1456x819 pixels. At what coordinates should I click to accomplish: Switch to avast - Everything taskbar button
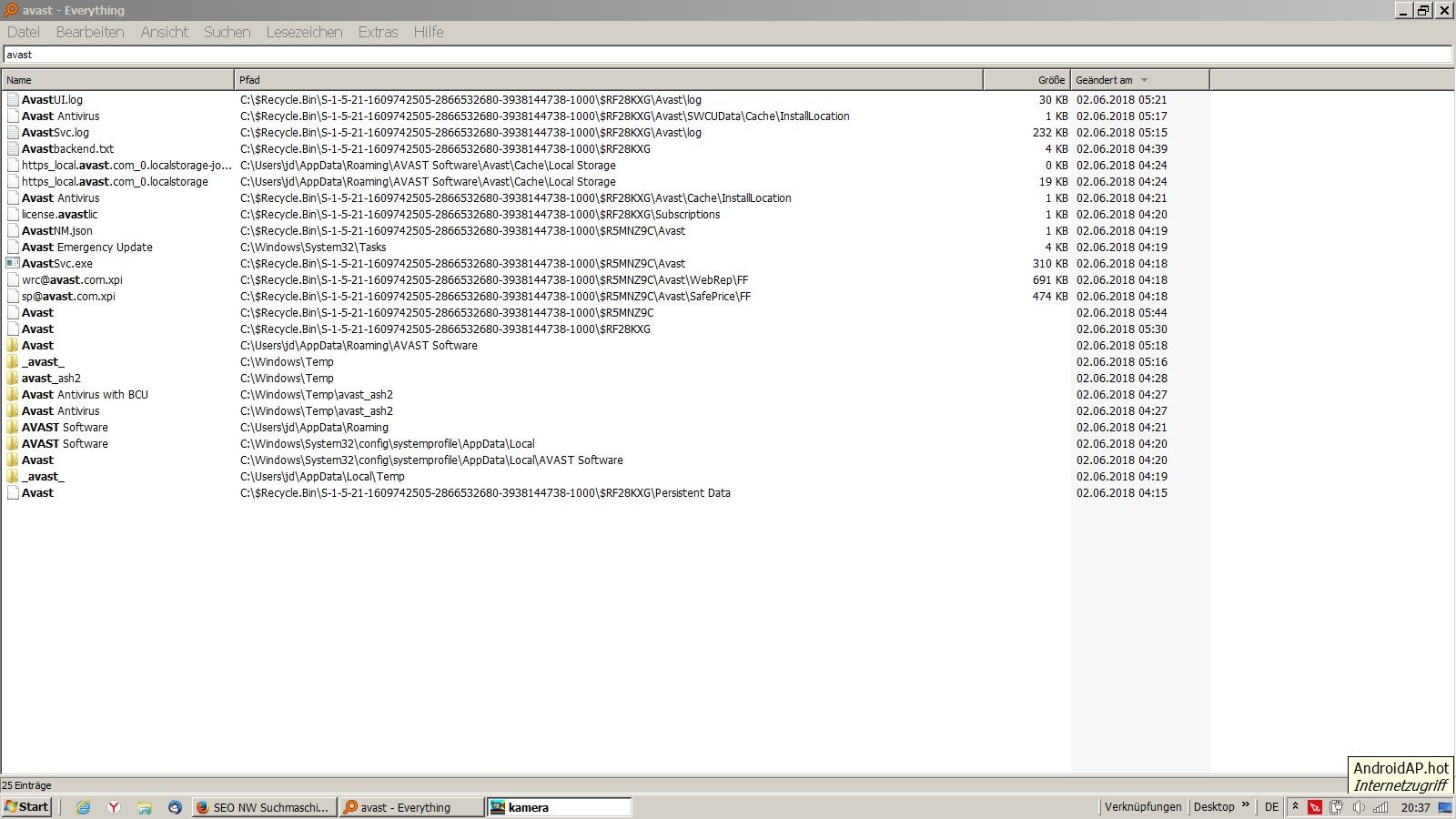click(x=412, y=807)
